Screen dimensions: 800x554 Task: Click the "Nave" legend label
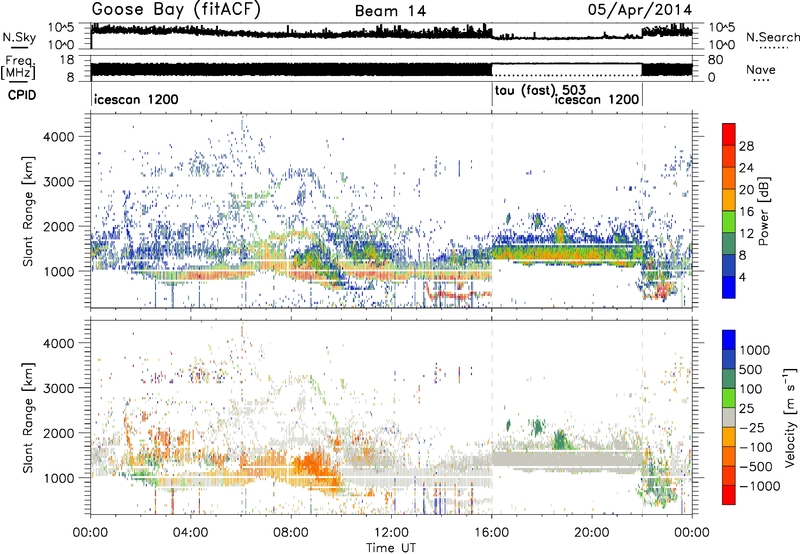[761, 69]
